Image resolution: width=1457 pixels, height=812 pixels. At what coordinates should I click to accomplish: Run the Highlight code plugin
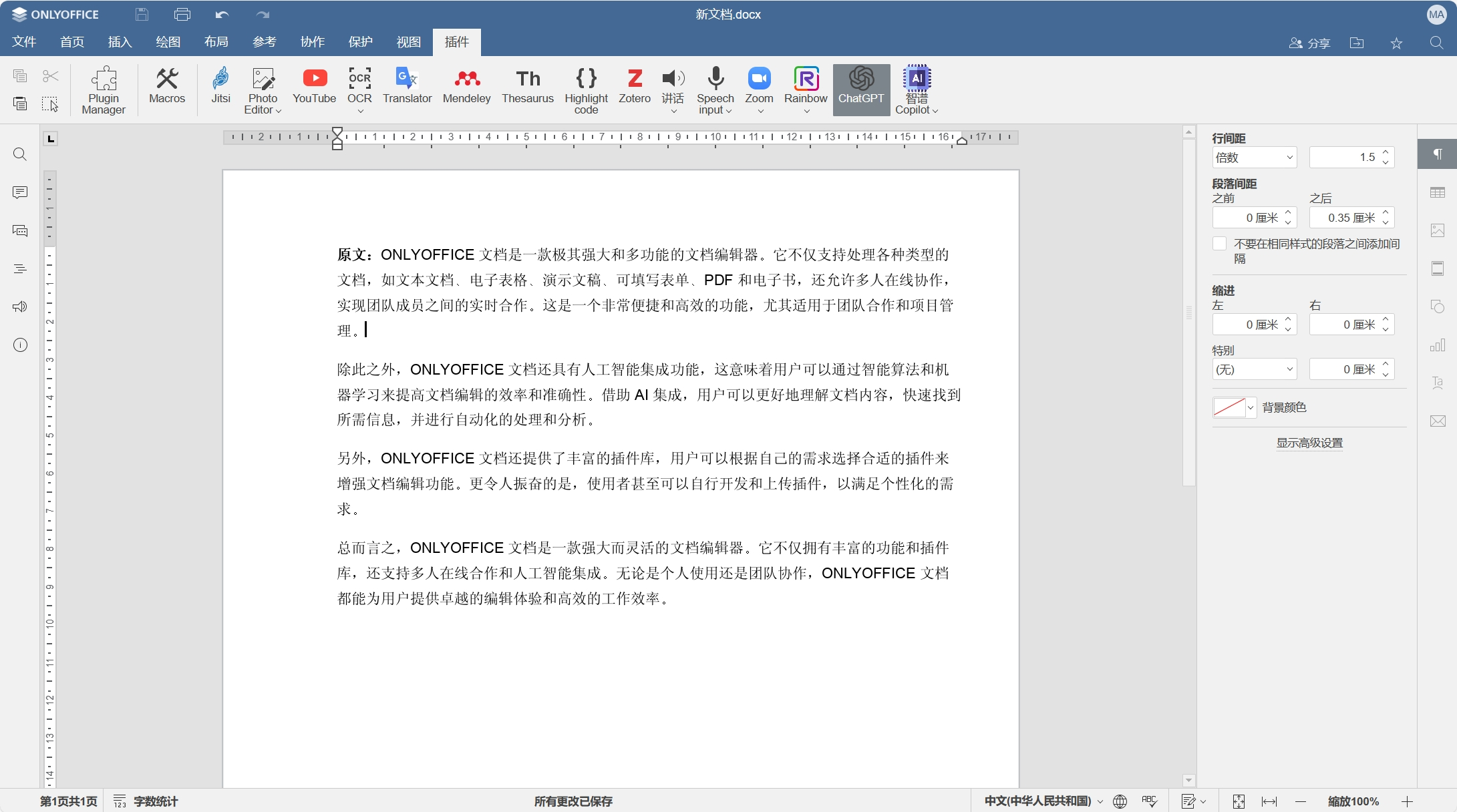tap(586, 90)
